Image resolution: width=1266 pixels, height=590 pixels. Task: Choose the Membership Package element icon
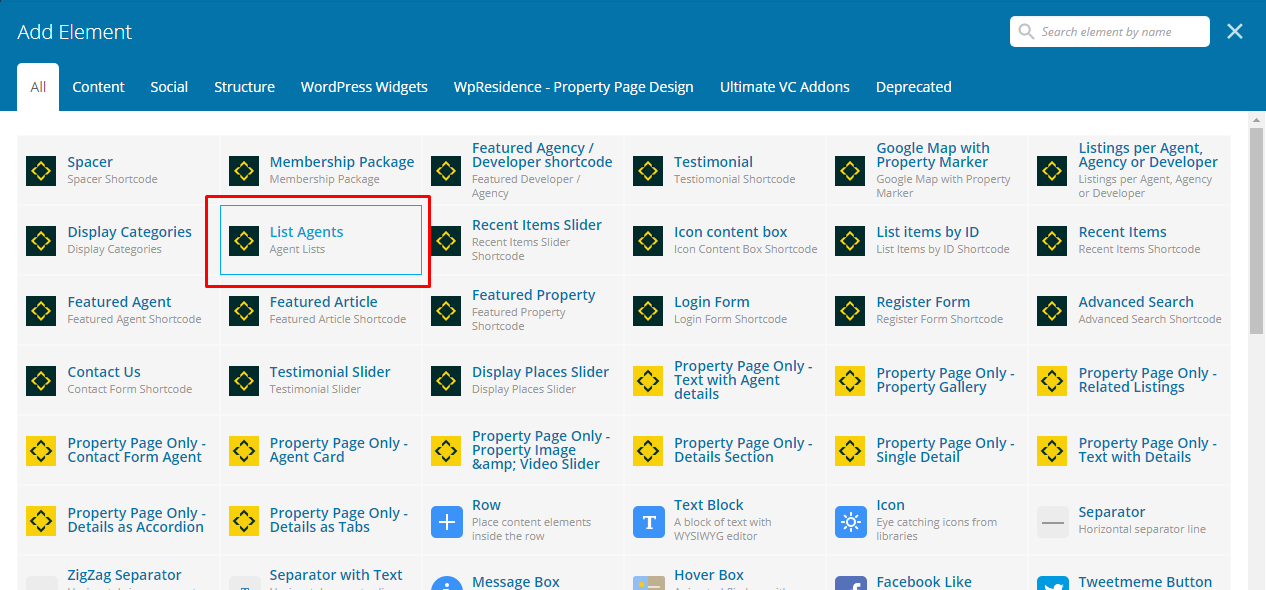244,171
